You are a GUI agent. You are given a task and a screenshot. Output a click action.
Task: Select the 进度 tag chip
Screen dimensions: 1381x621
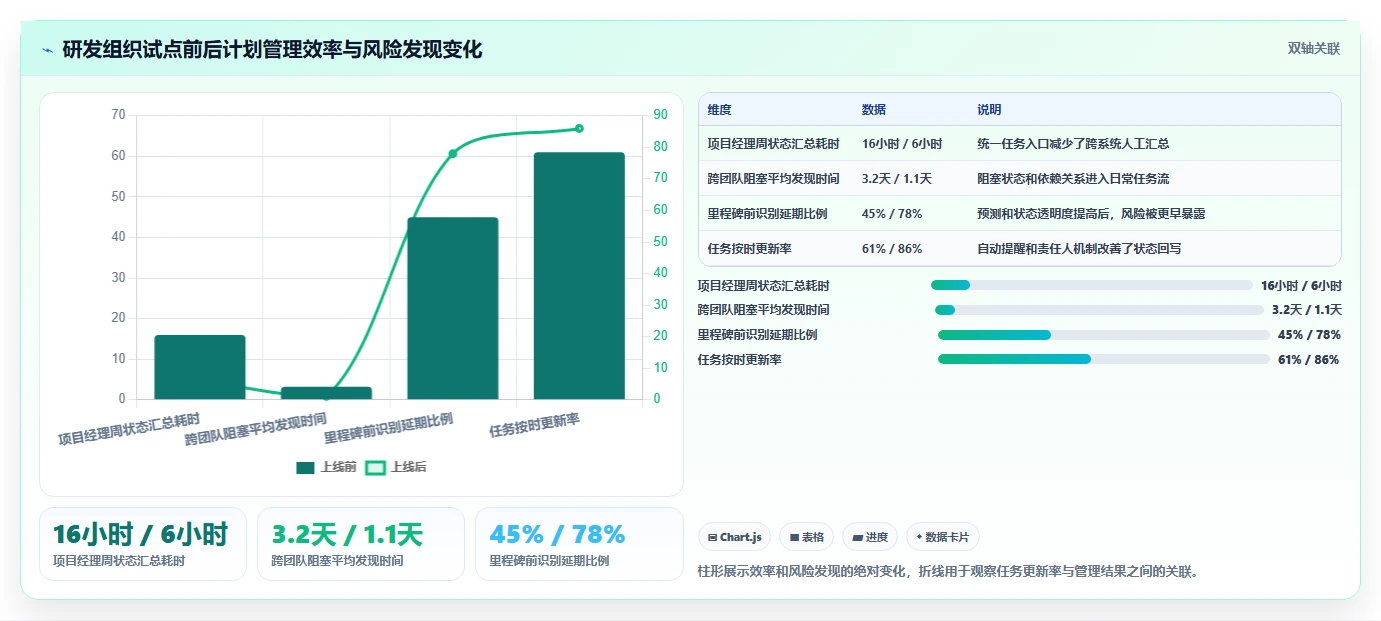point(870,537)
